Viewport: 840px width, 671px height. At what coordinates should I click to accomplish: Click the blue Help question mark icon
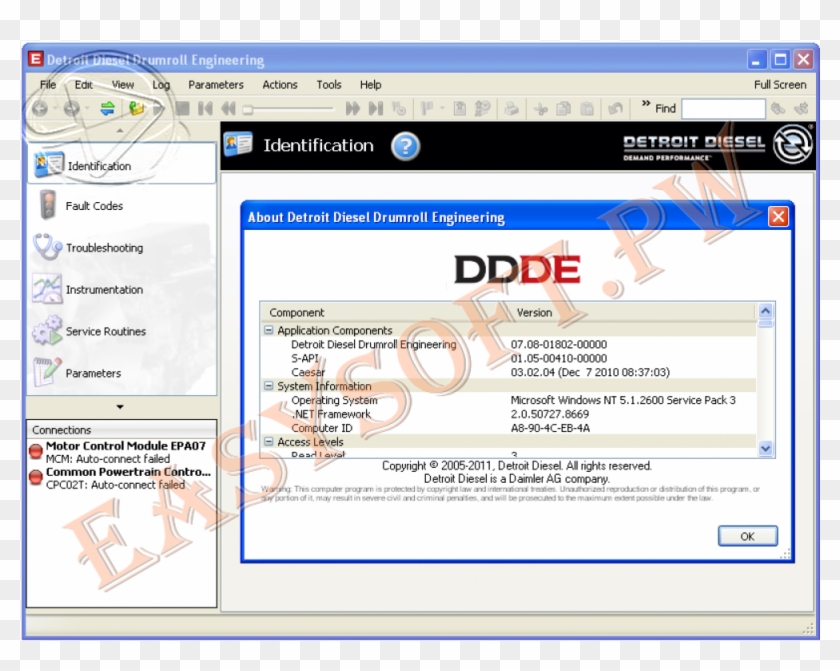pyautogui.click(x=405, y=146)
